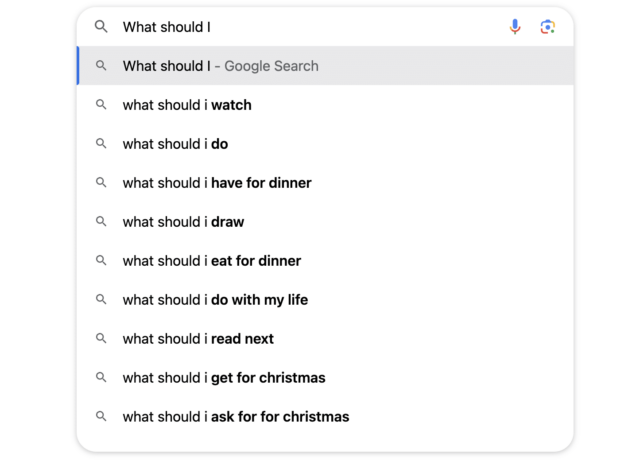Select 'what should i have for dinner'
Image resolution: width=640 pixels, height=465 pixels.
coord(325,183)
